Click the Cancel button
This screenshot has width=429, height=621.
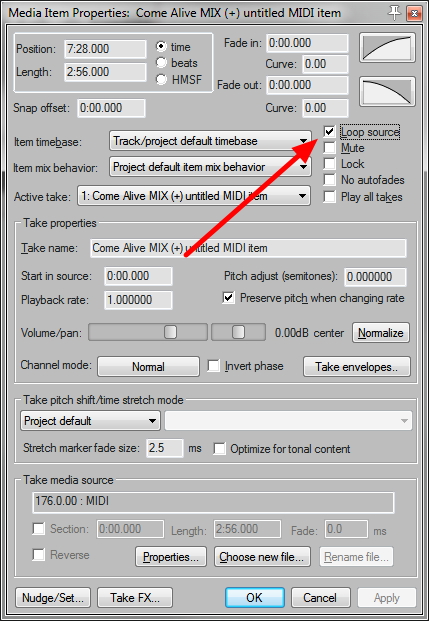click(x=320, y=597)
